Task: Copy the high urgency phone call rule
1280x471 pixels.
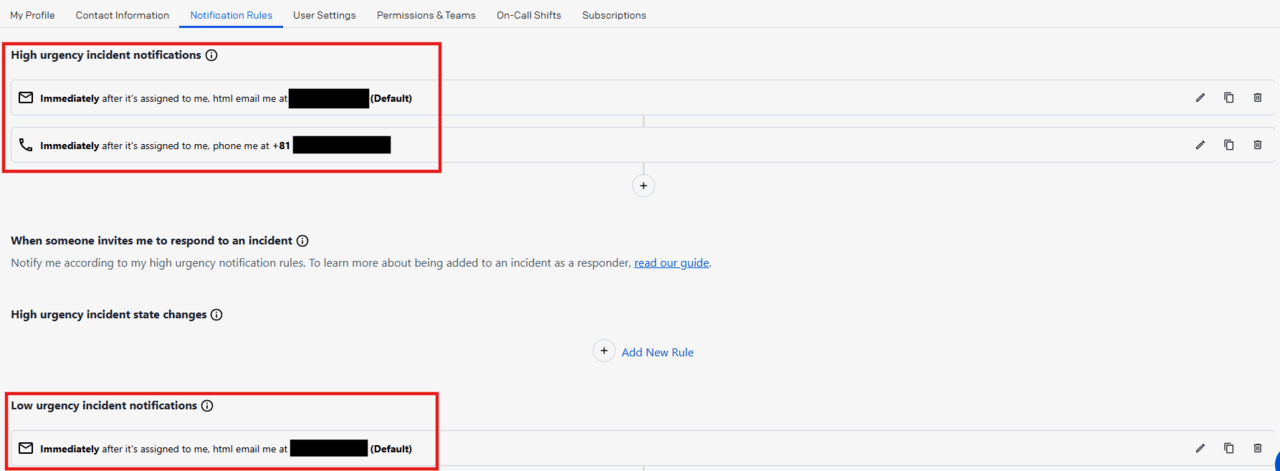Action: [1229, 145]
